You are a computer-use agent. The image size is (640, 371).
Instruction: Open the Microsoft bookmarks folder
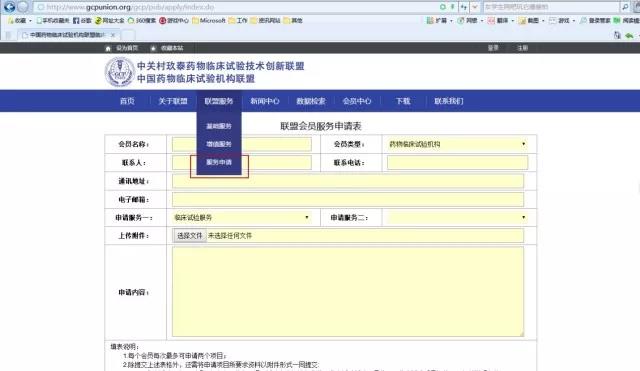point(209,20)
